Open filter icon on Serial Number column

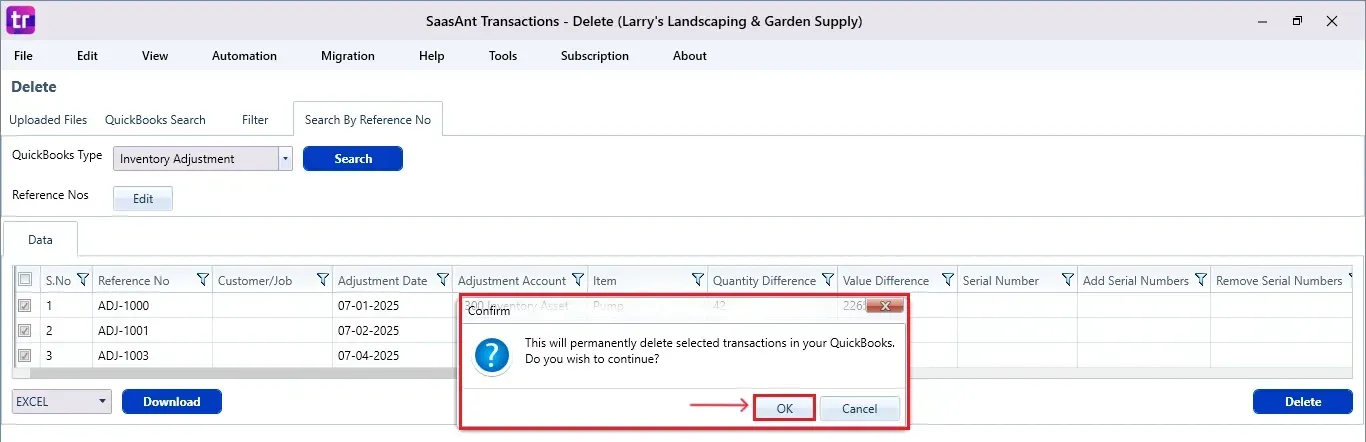click(x=1068, y=280)
